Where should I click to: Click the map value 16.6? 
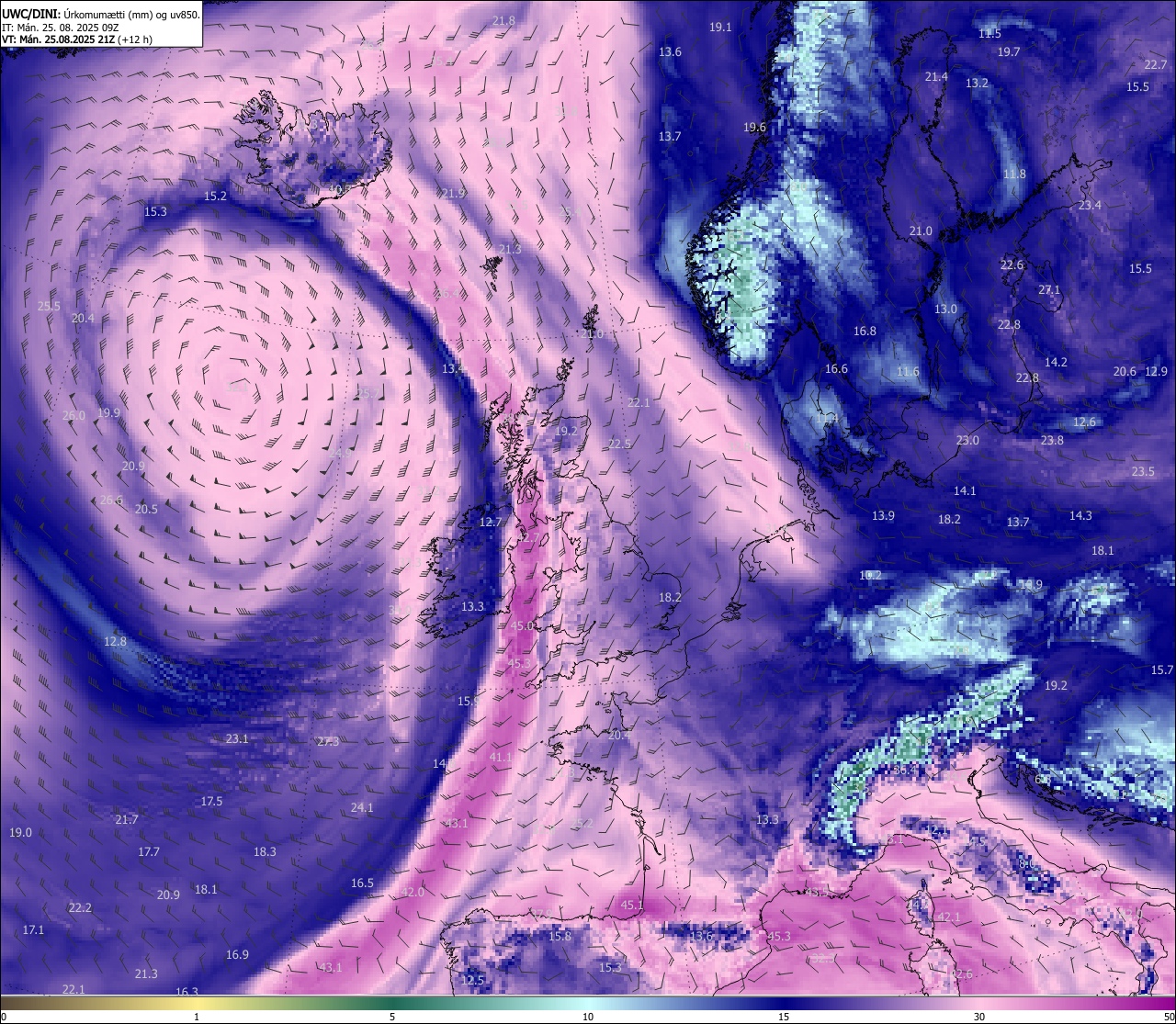tap(836, 369)
